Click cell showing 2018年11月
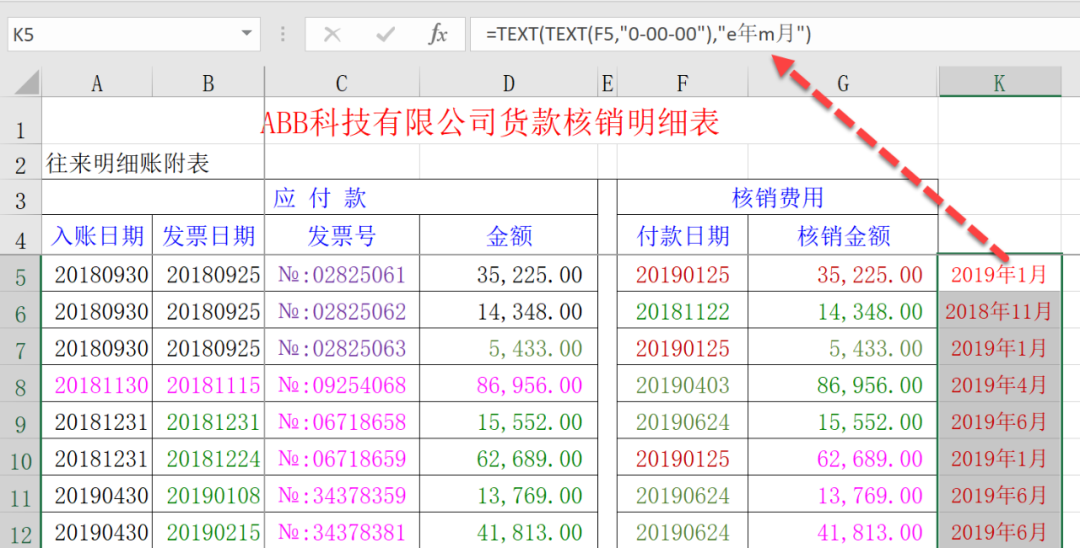 coord(999,311)
